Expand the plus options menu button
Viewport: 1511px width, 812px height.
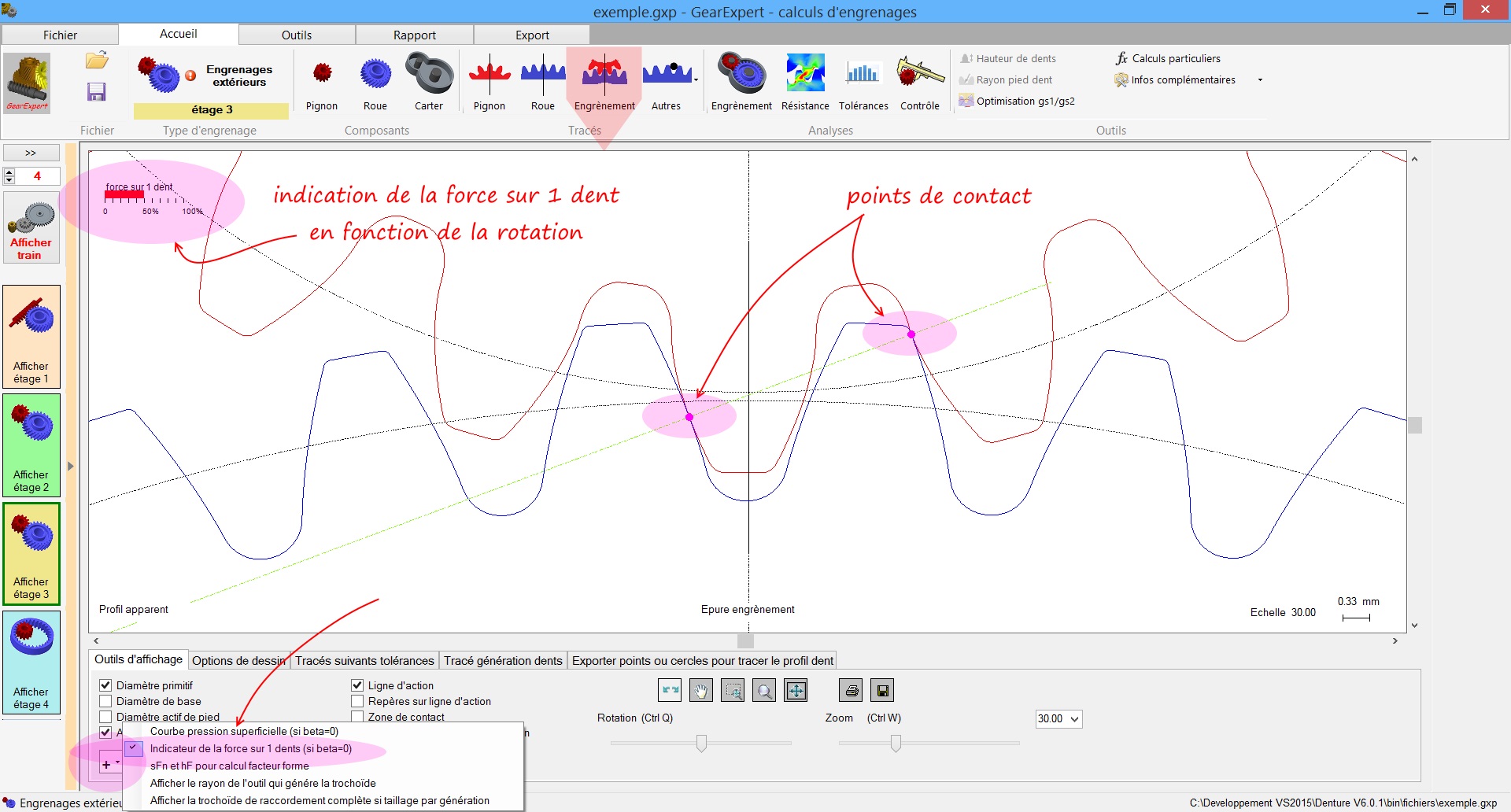[110, 763]
